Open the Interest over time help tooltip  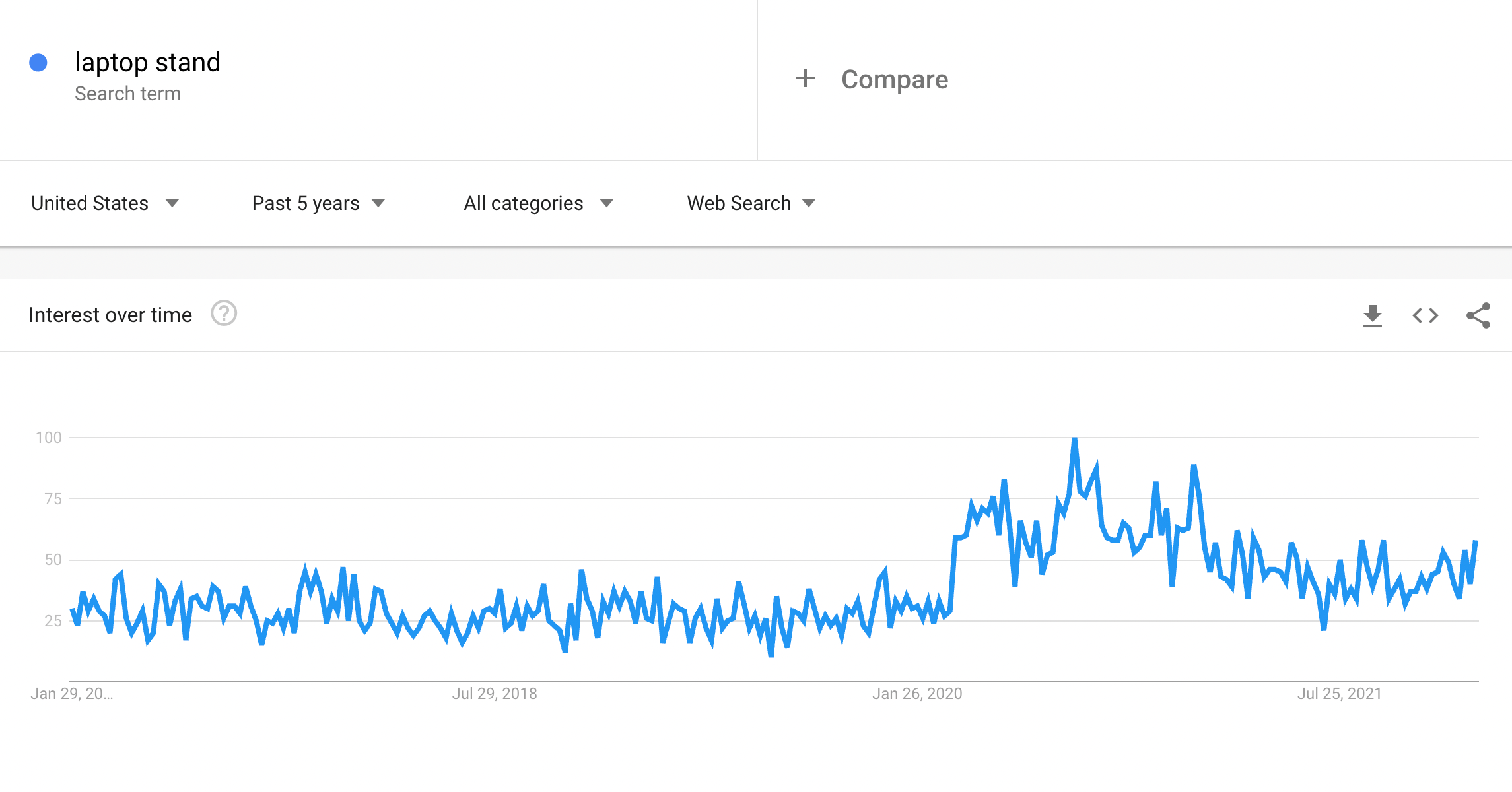click(x=224, y=313)
